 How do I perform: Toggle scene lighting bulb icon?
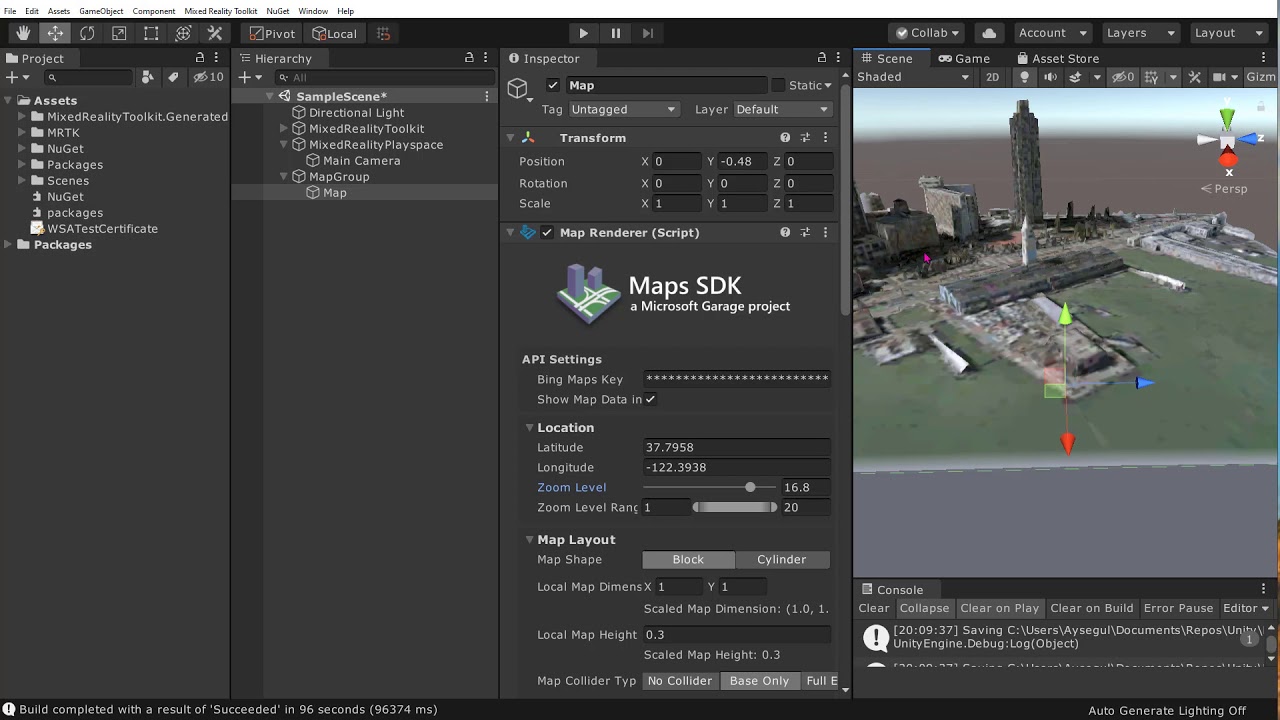1024,77
